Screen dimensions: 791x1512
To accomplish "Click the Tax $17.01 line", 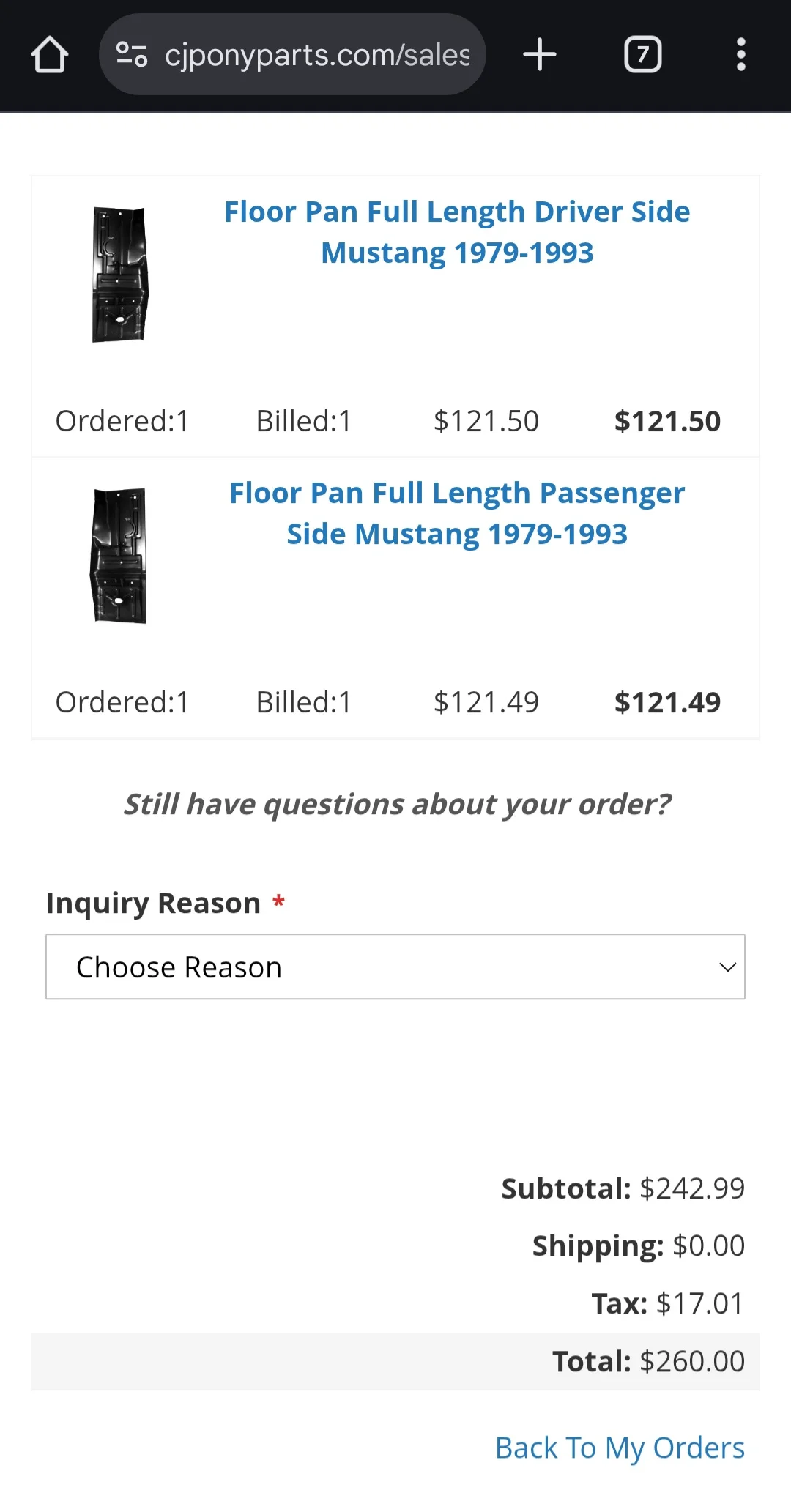I will pos(668,1303).
